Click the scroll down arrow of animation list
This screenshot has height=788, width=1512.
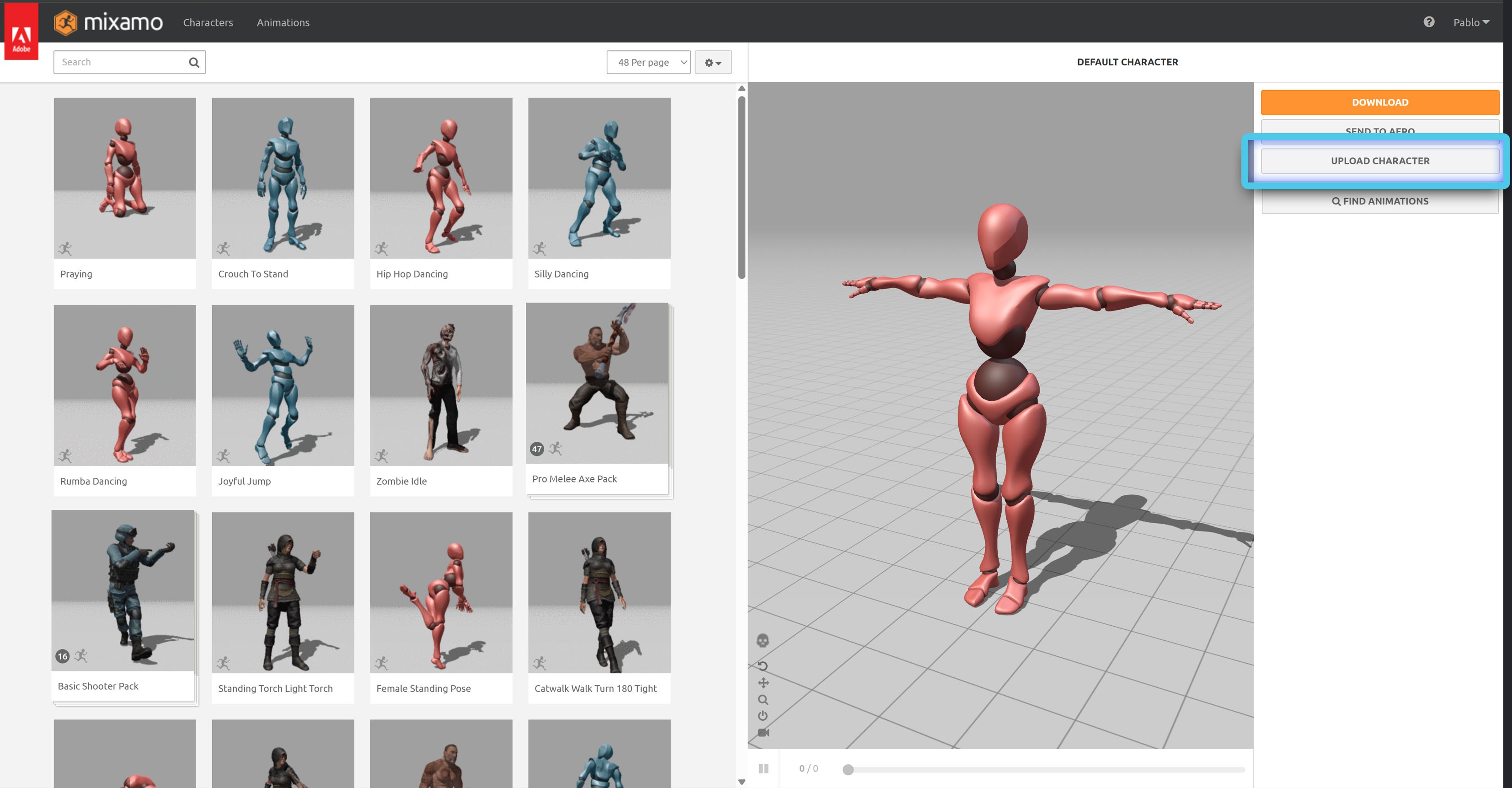(x=742, y=782)
